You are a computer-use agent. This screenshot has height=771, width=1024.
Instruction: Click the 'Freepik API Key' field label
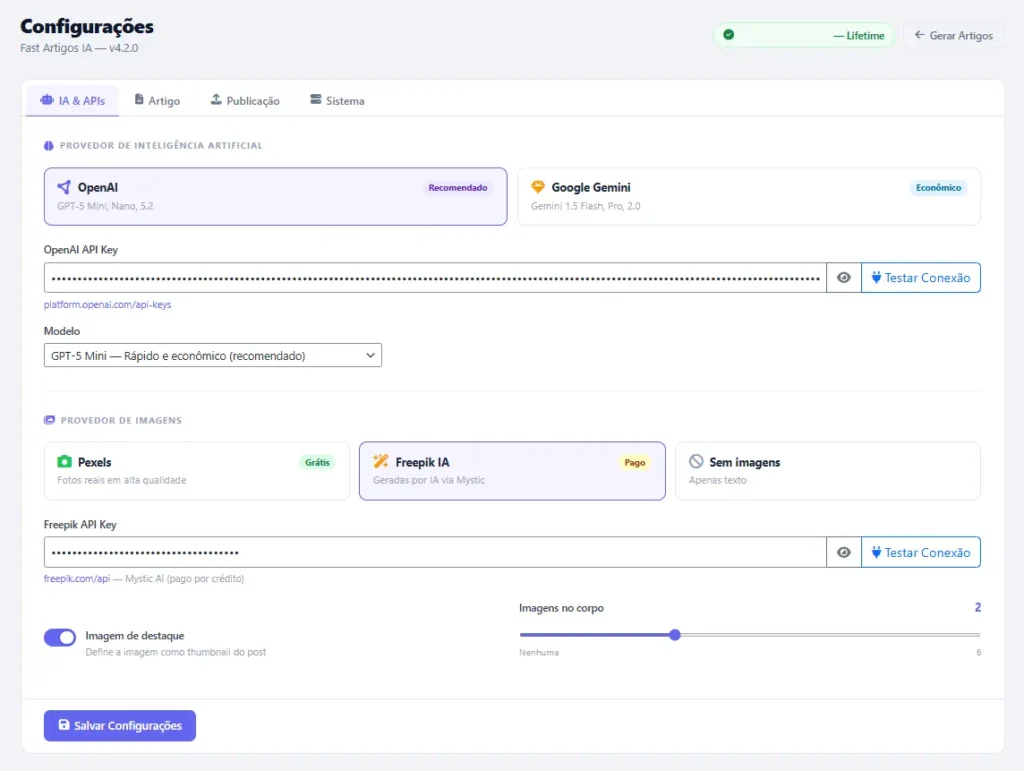point(80,524)
